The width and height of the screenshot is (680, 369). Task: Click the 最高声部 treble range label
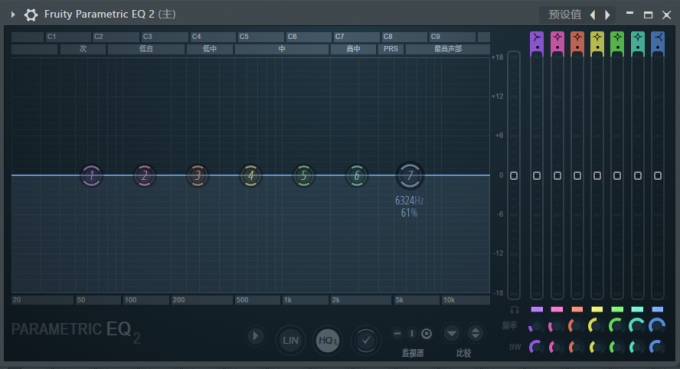[x=448, y=49]
